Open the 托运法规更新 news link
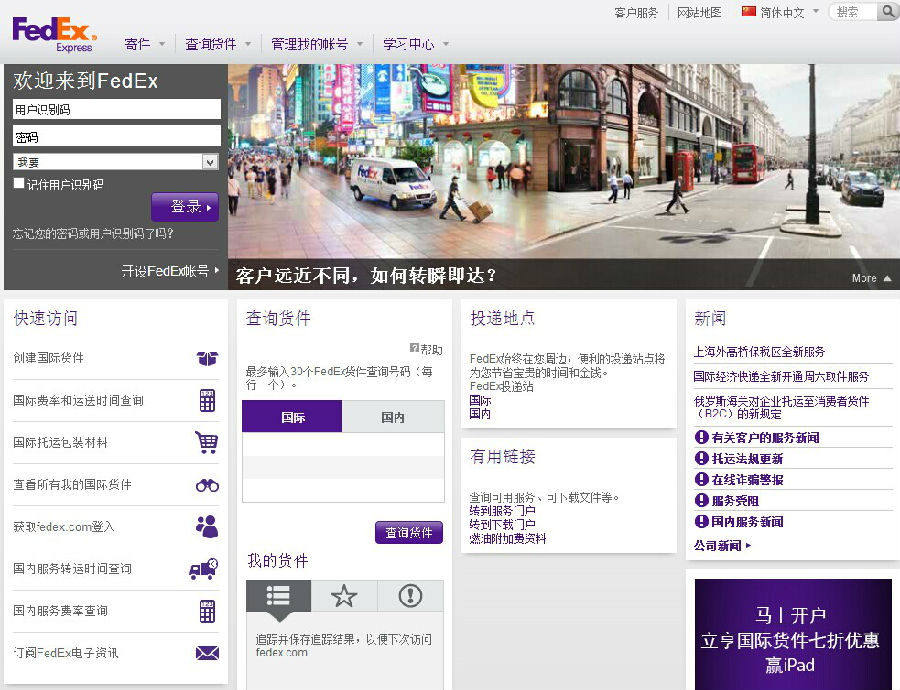900x690 pixels. click(x=747, y=458)
